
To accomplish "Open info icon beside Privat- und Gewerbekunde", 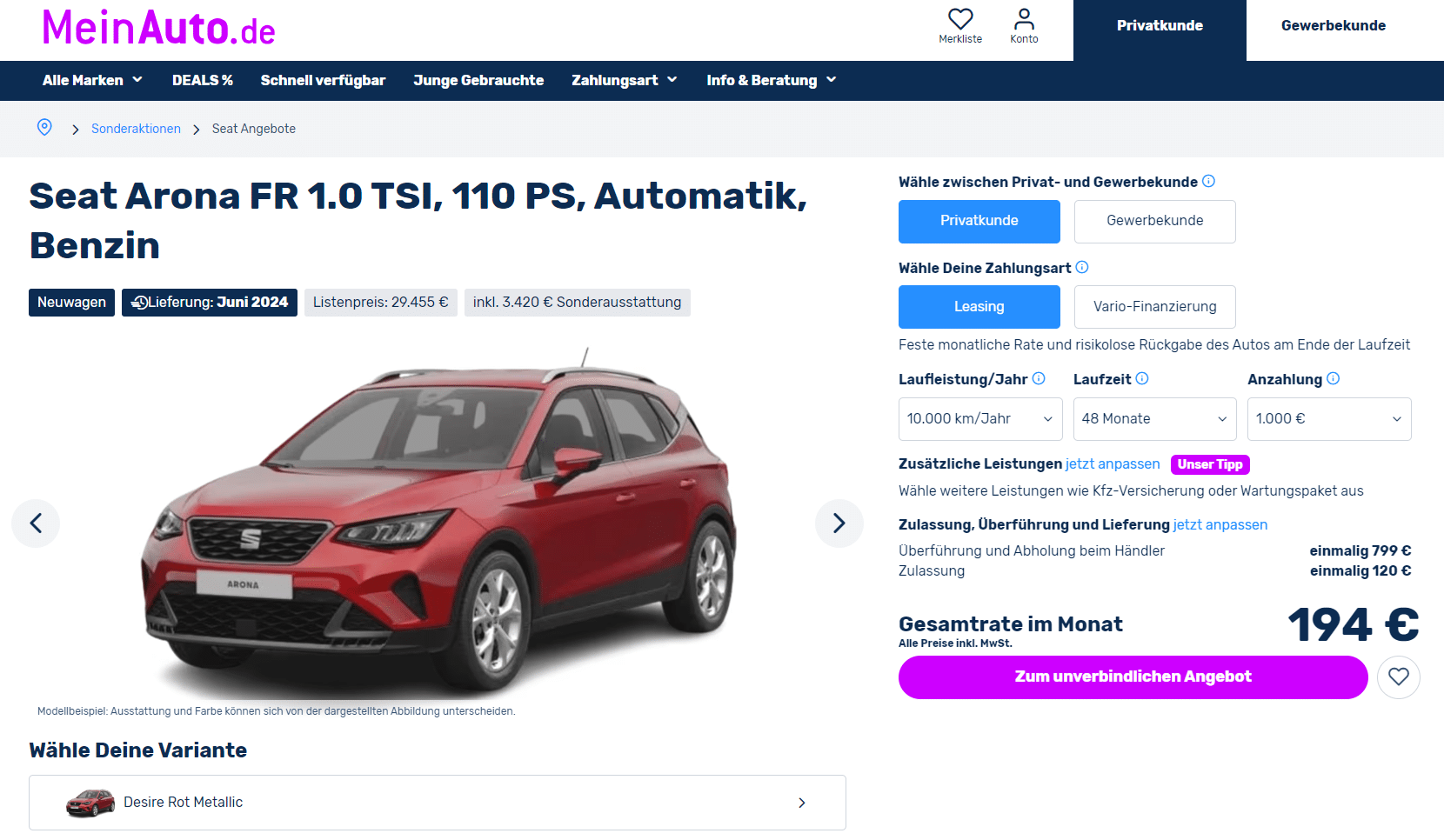I will 1208,181.
